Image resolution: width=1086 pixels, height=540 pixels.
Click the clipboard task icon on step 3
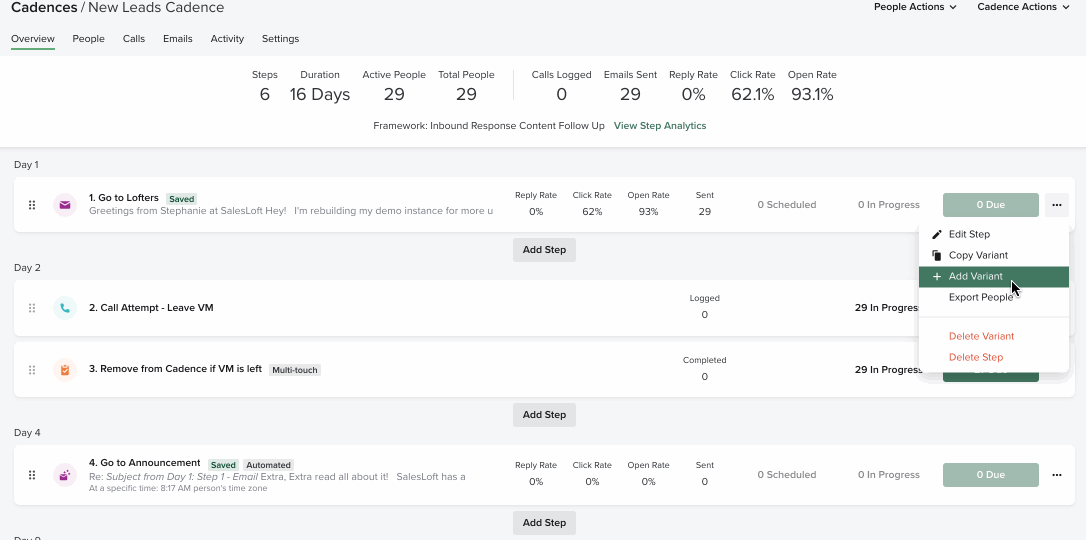point(65,370)
